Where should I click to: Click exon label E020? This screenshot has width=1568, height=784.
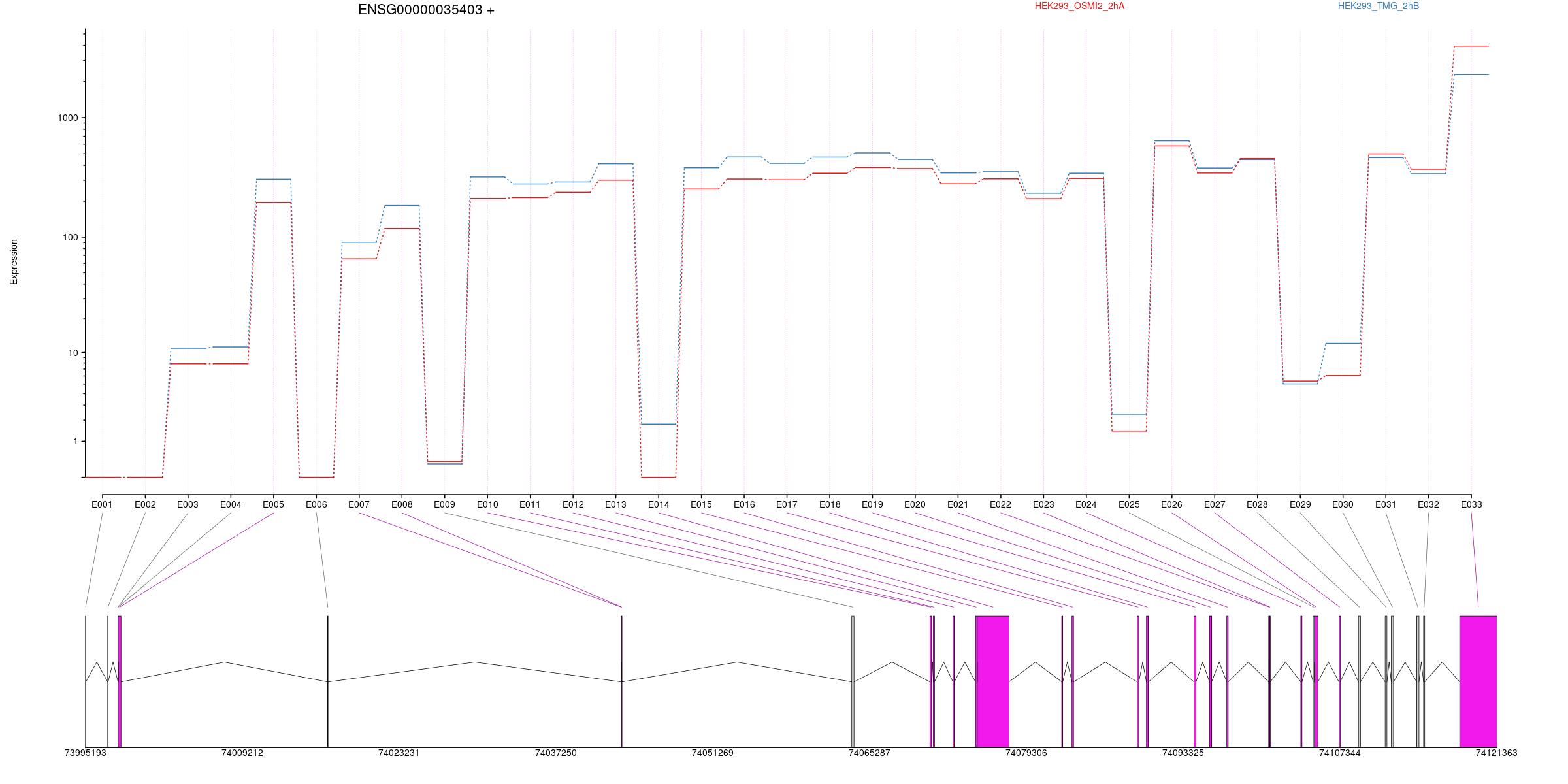(915, 504)
